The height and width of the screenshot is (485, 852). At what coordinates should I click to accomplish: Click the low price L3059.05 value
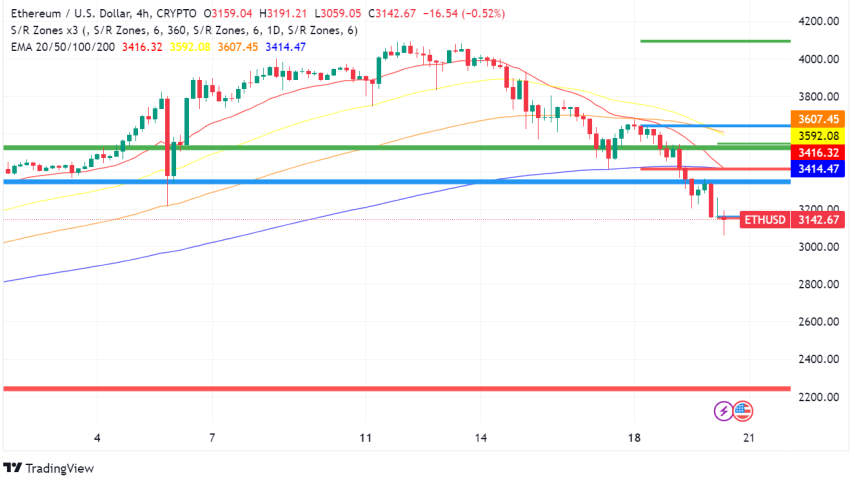tap(337, 13)
